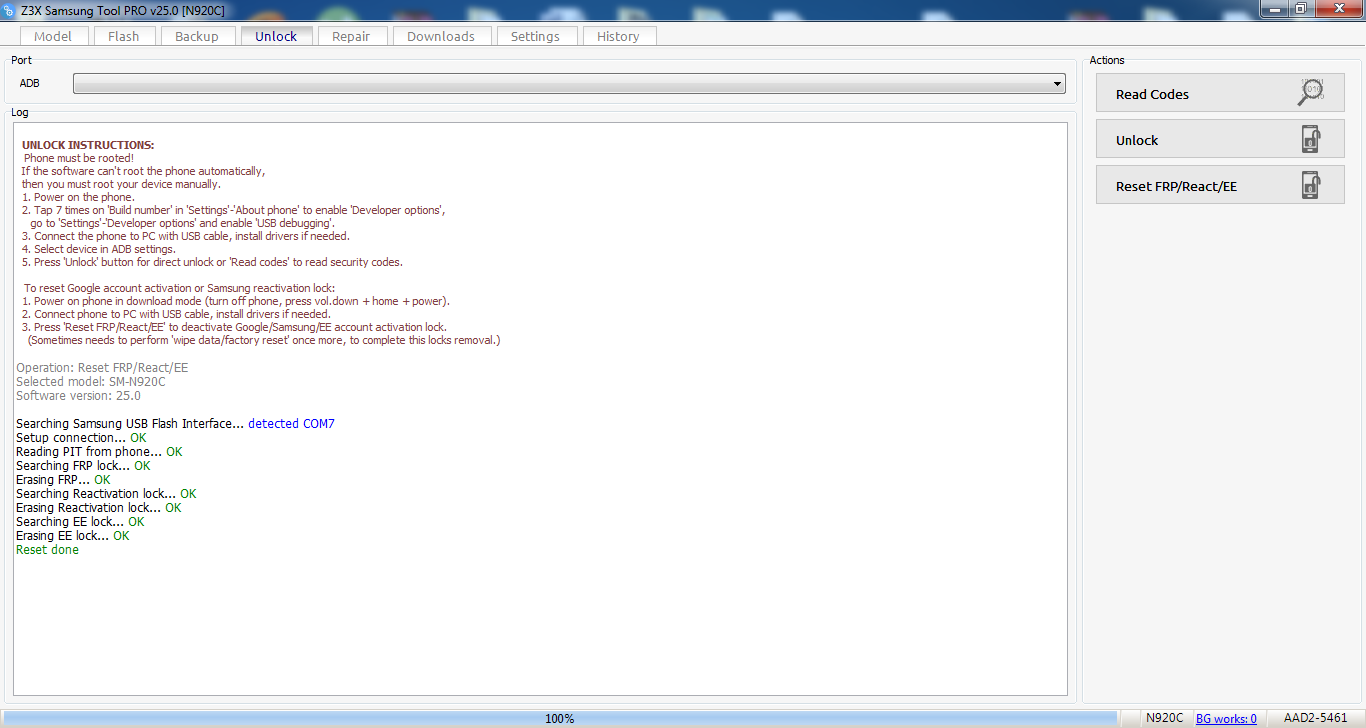Open the History tab

click(618, 36)
